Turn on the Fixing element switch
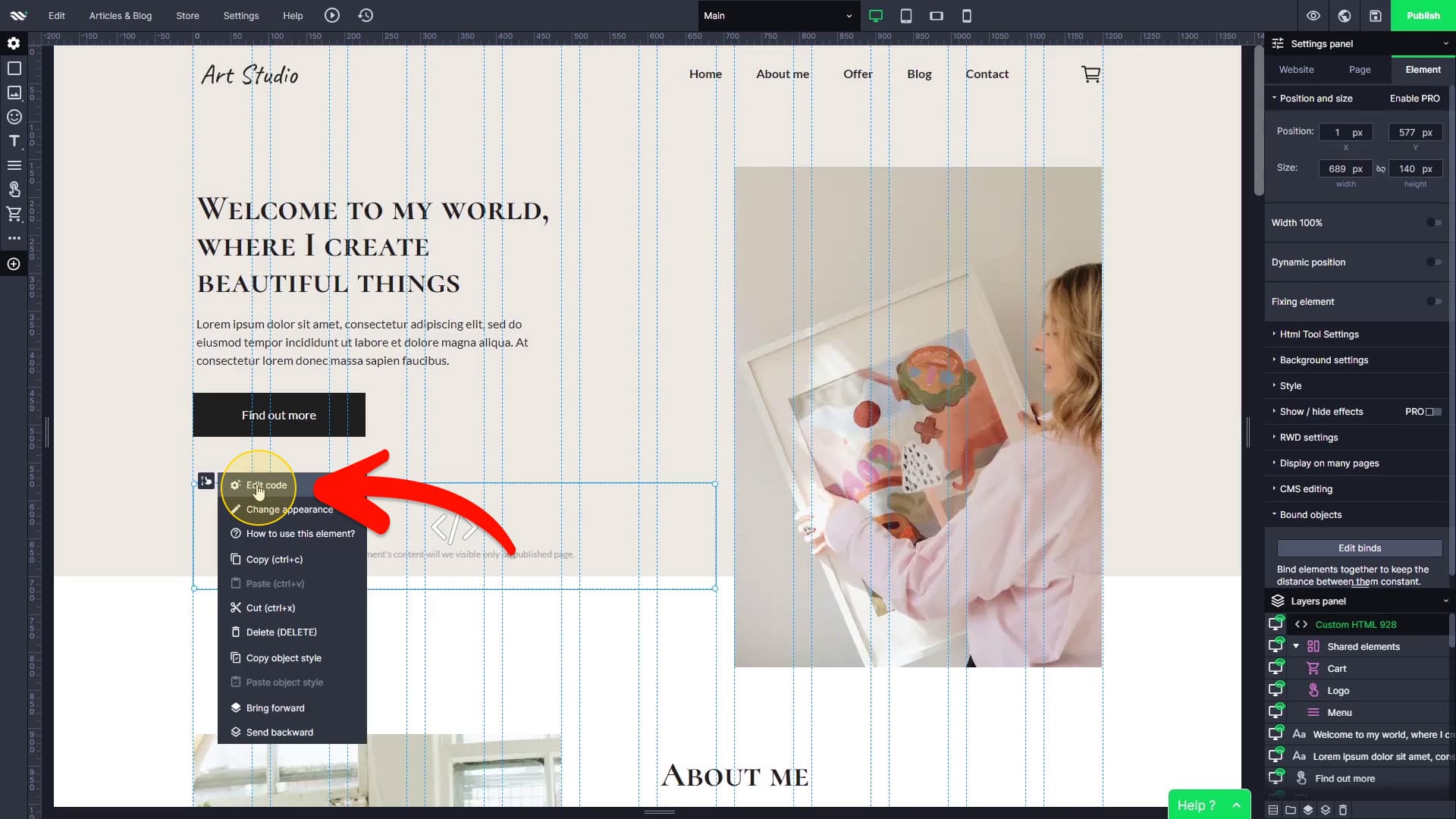The image size is (1456, 819). (1433, 302)
